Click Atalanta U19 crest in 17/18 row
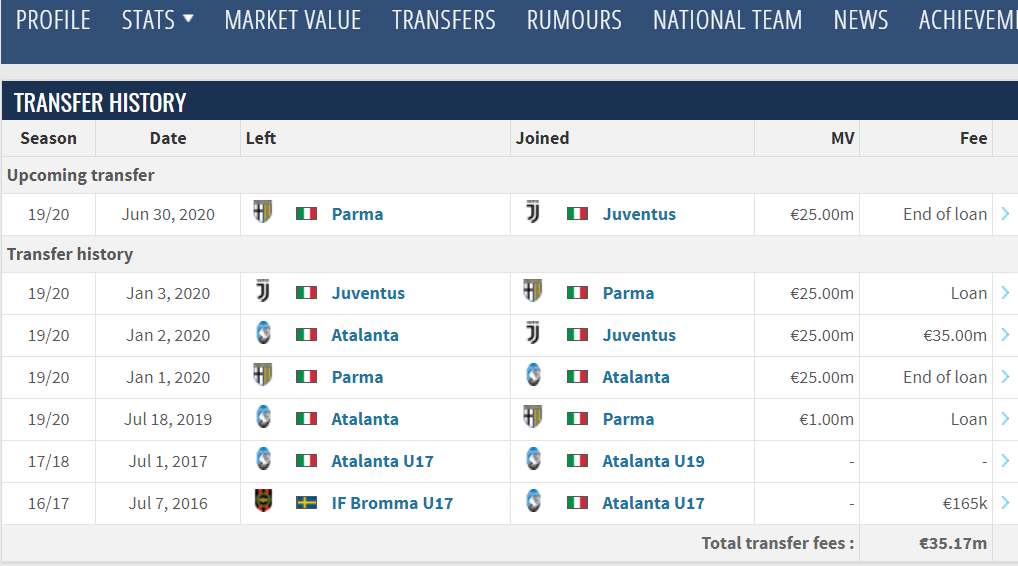 click(x=533, y=459)
